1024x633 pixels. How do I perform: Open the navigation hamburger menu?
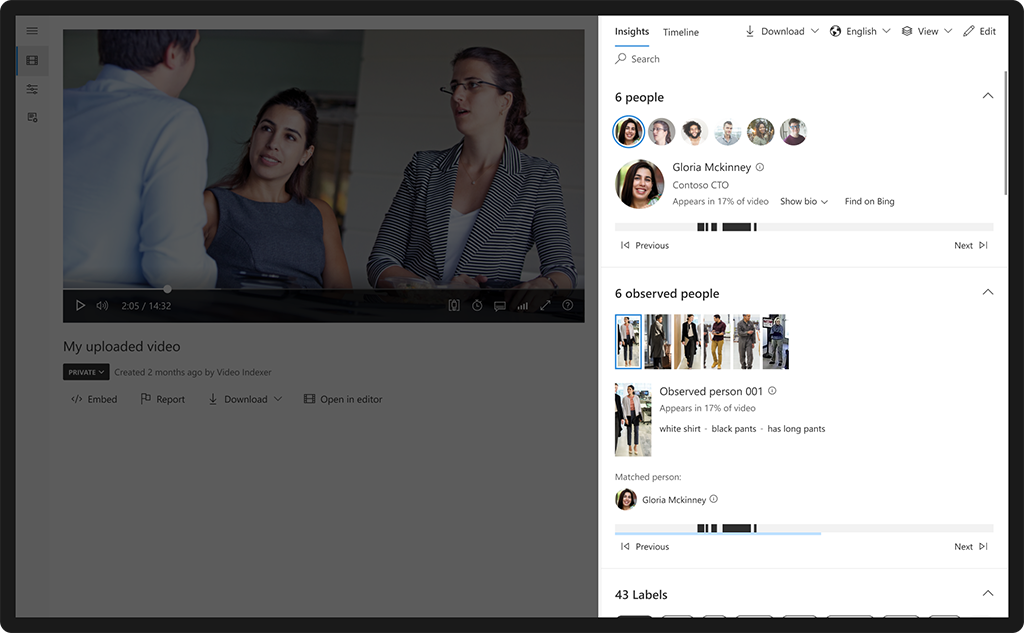pyautogui.click(x=31, y=31)
